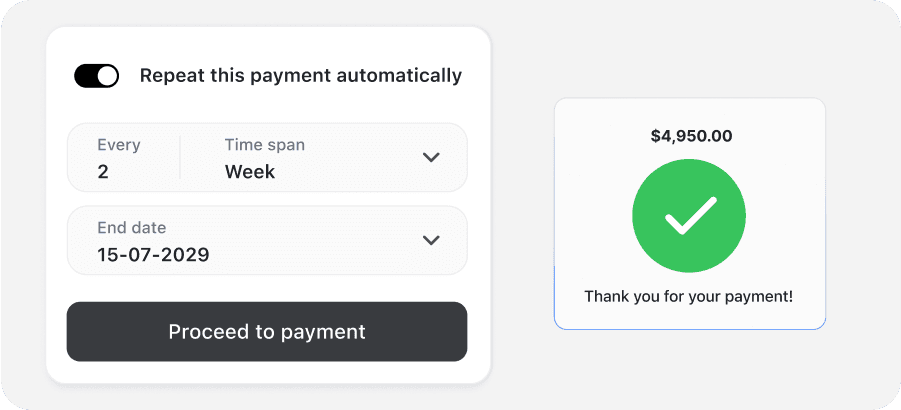Image resolution: width=901 pixels, height=410 pixels.
Task: Click the vertical divider between Every and Time span
Action: 180,158
